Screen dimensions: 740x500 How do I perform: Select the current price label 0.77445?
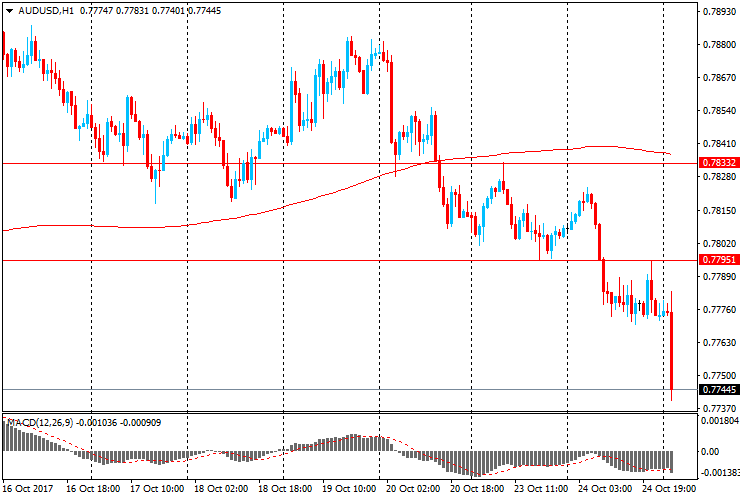(718, 390)
